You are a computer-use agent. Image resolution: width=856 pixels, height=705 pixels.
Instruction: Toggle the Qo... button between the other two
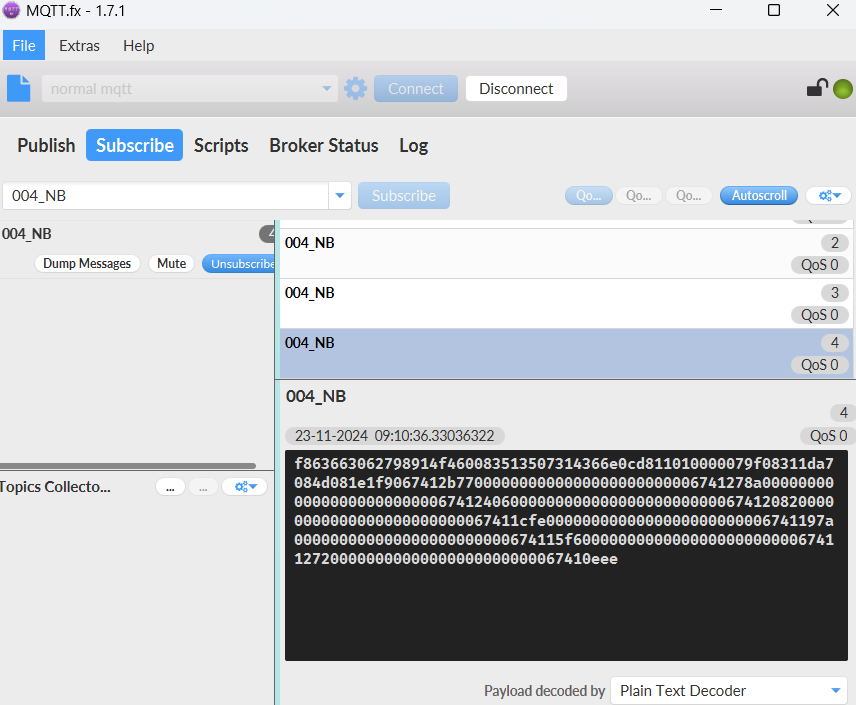639,195
